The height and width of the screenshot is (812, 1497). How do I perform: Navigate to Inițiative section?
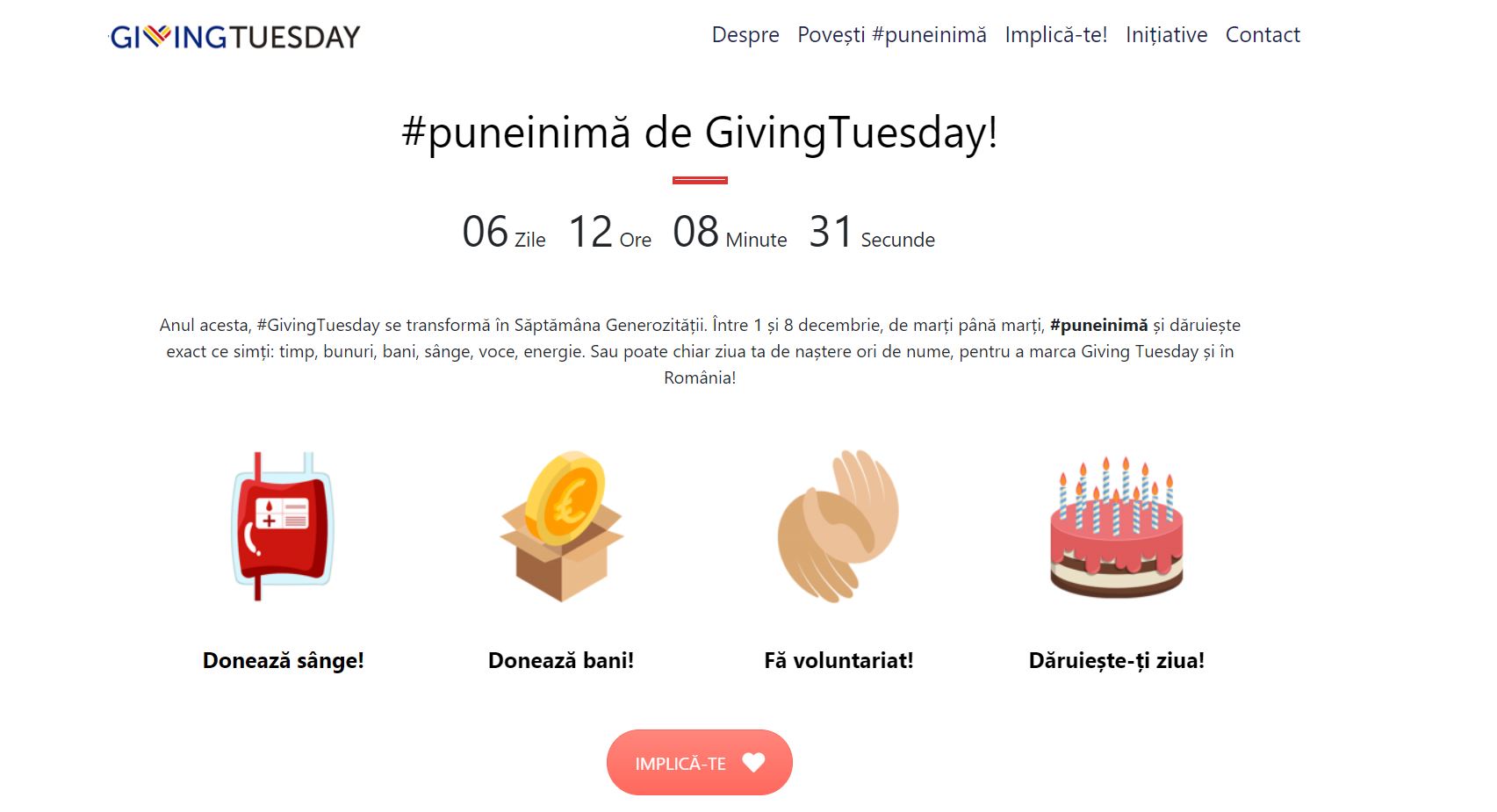[x=1166, y=35]
